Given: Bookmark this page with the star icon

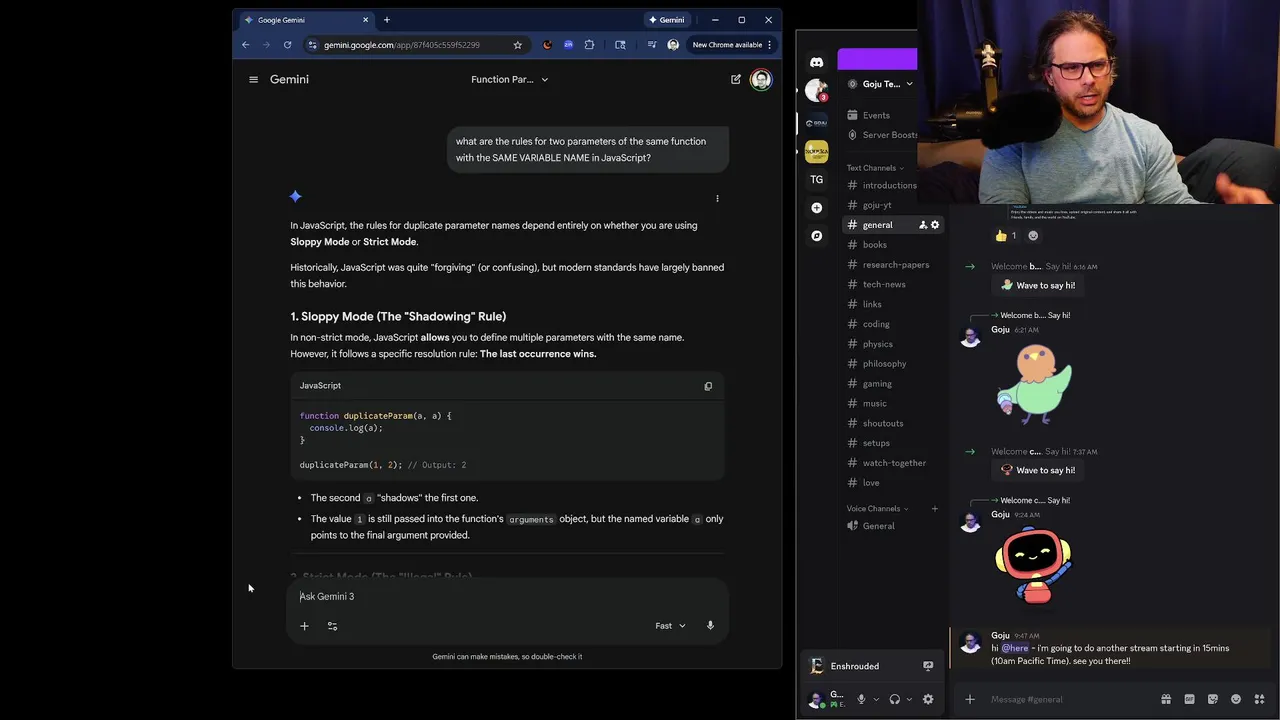Looking at the screenshot, I should pos(517,45).
